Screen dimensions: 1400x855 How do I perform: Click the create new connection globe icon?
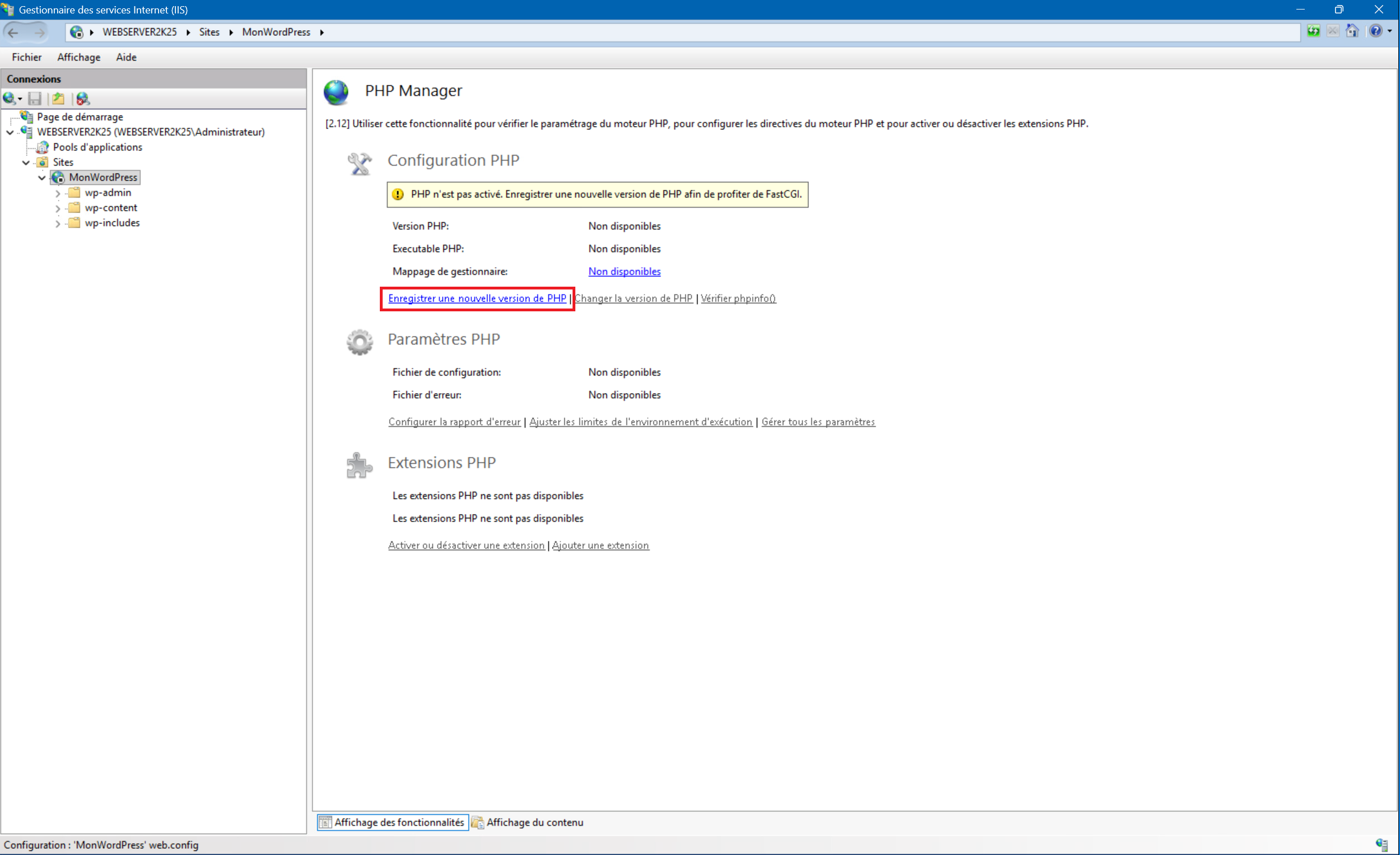point(9,99)
